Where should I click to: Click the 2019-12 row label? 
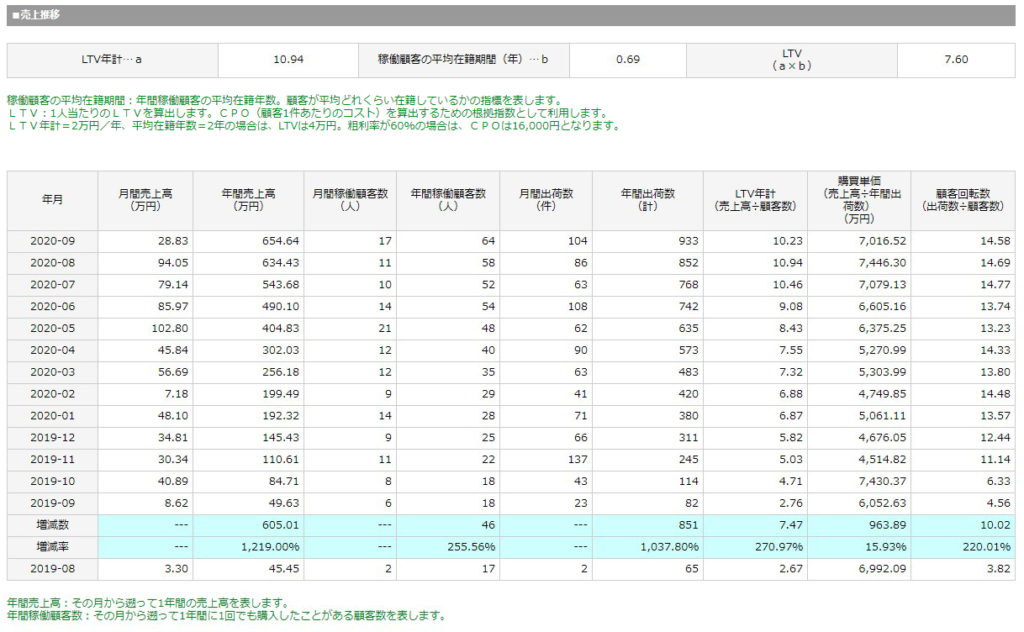click(53, 437)
